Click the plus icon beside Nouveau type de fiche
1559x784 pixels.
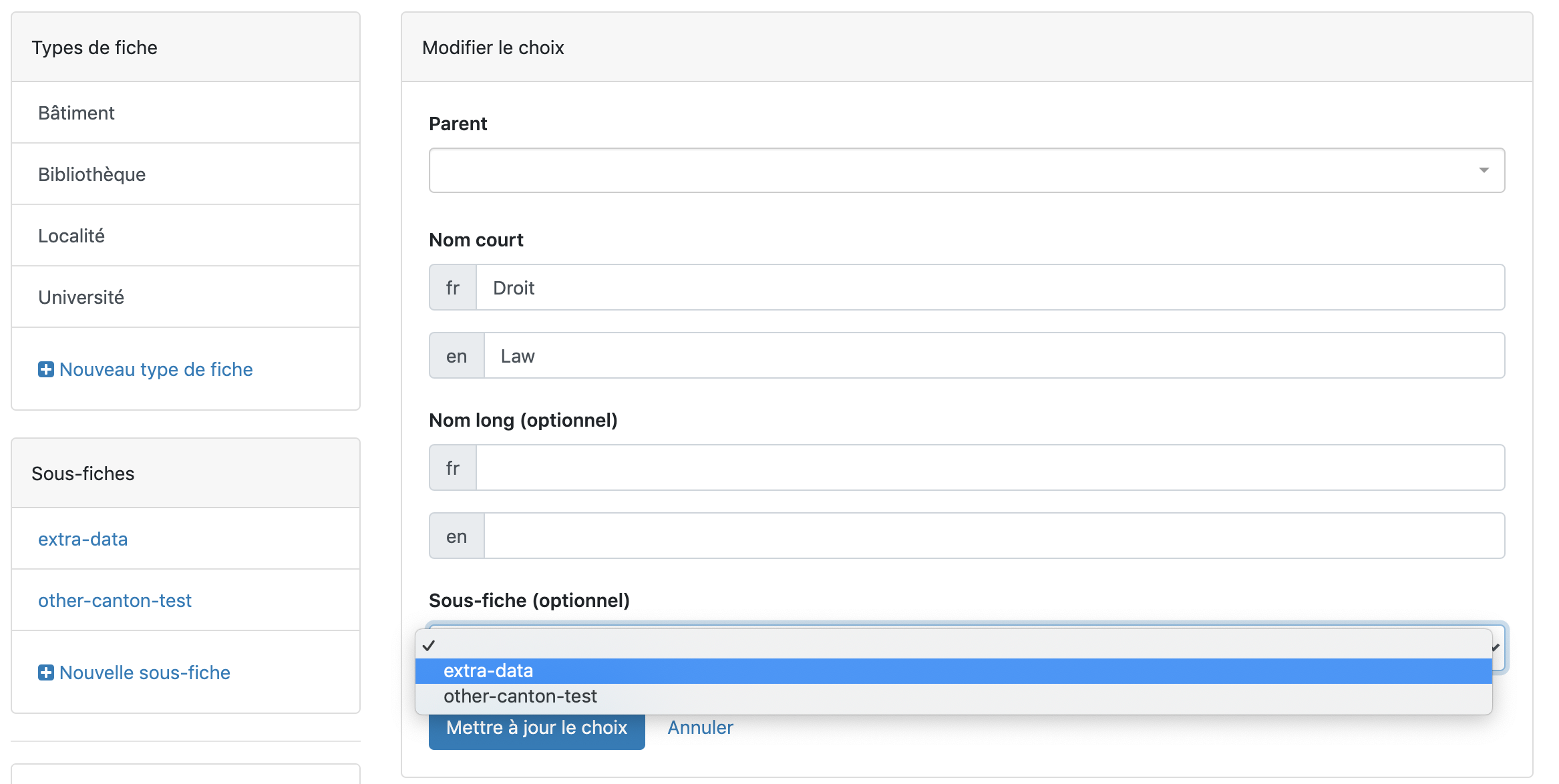[x=46, y=369]
